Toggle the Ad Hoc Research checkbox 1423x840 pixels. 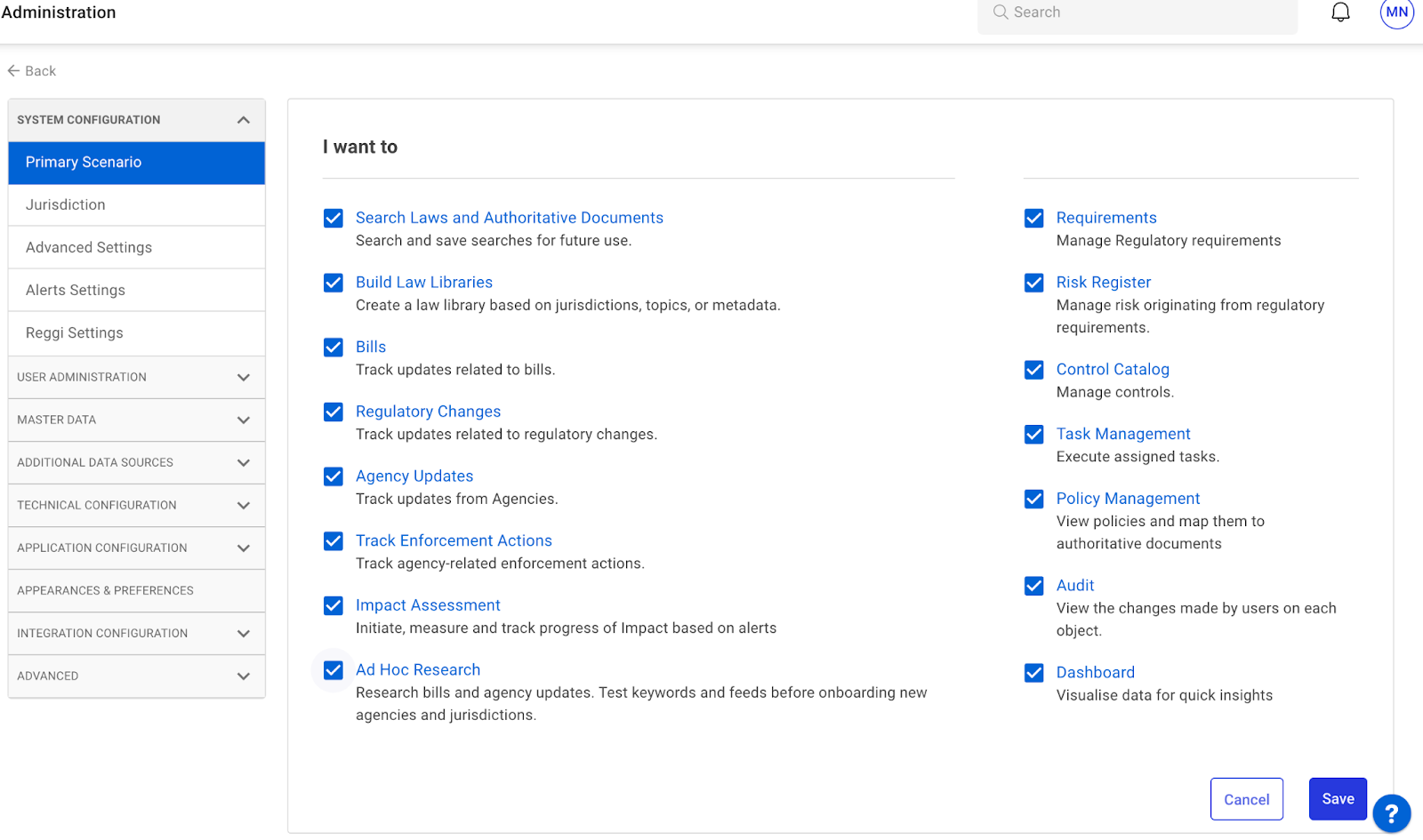coord(334,670)
